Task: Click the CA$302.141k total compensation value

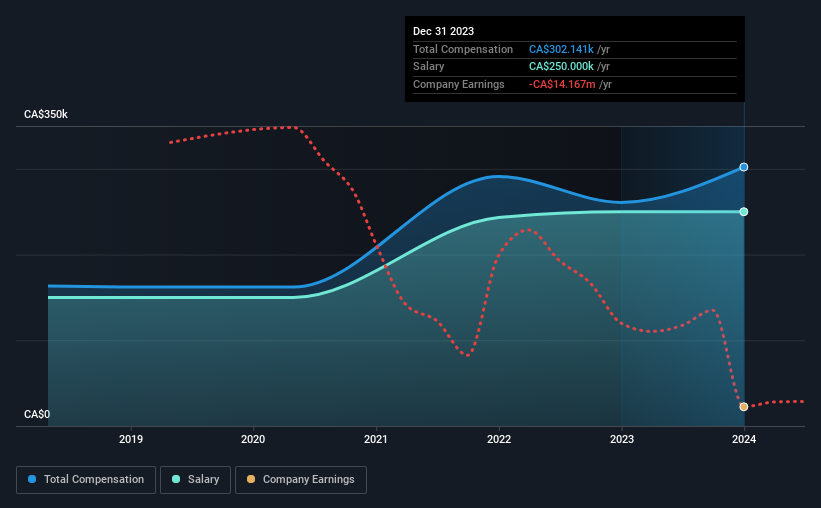Action: (561, 49)
